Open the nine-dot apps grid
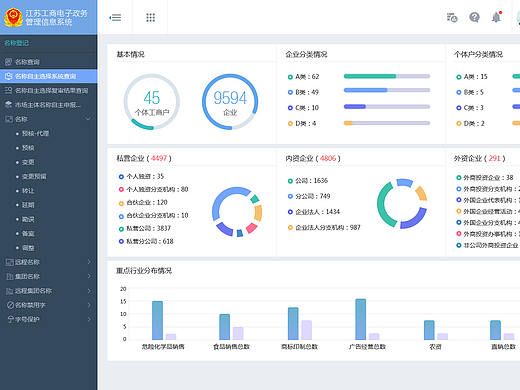Viewport: 520px width, 390px height. pyautogui.click(x=151, y=17)
